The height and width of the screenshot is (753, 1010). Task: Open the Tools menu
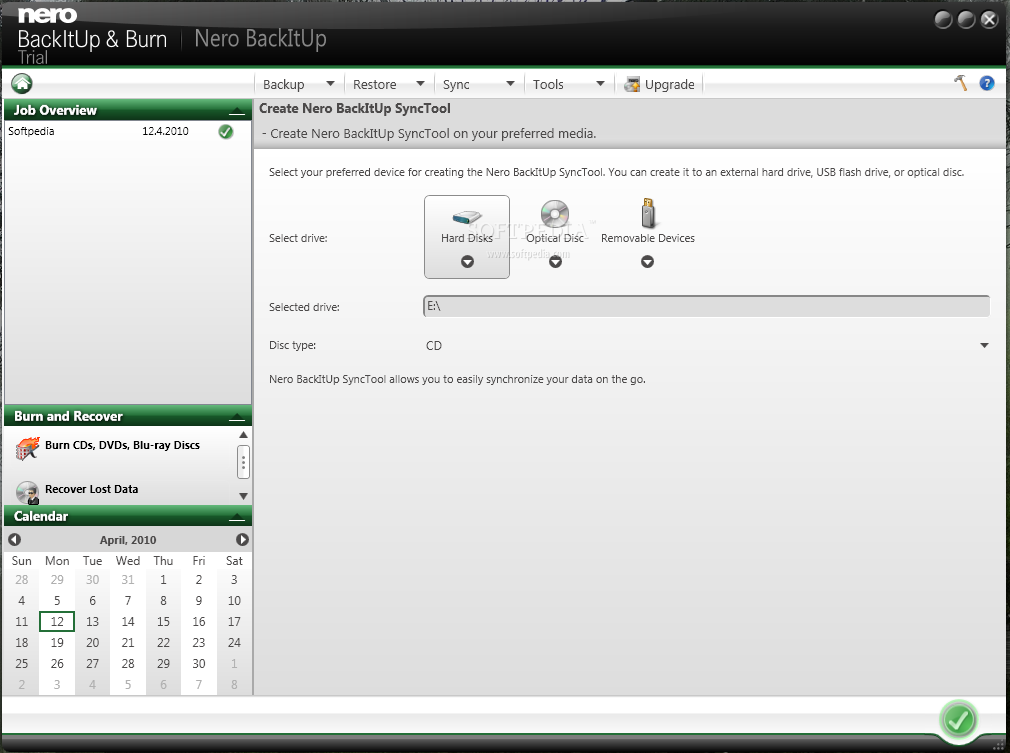tap(548, 84)
